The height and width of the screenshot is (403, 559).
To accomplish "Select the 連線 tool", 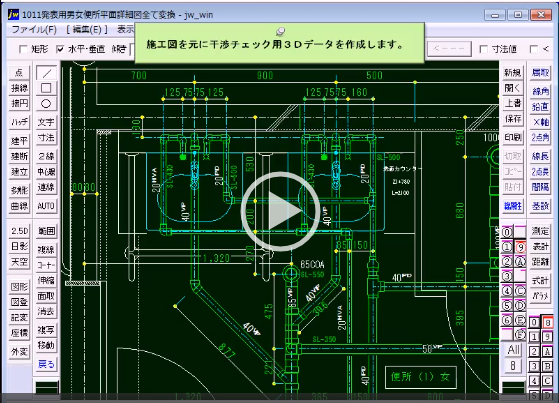I will 46,187.
